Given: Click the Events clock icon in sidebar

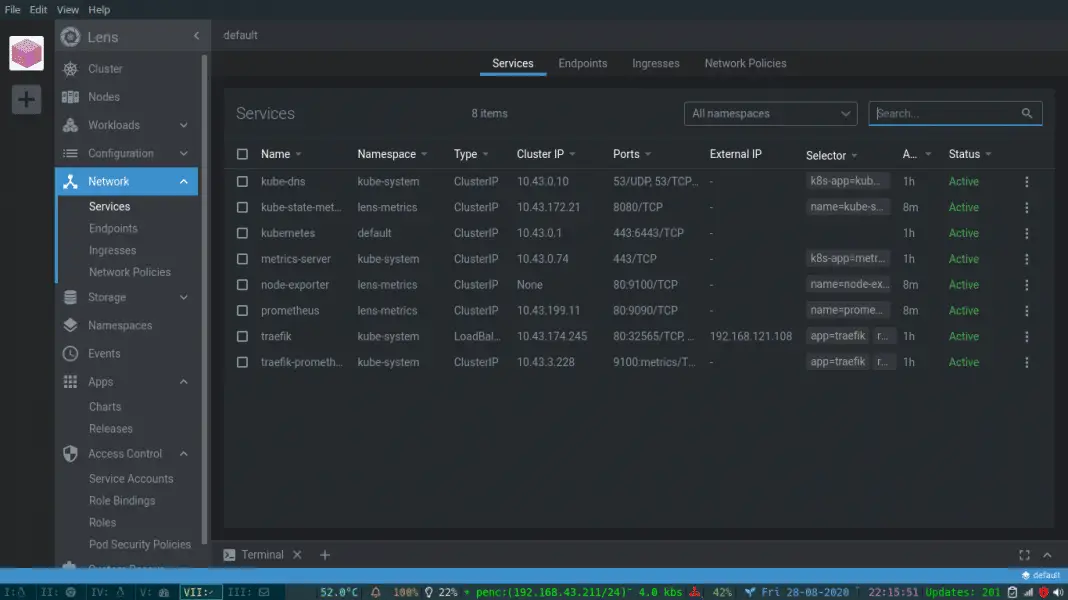Looking at the screenshot, I should (69, 353).
